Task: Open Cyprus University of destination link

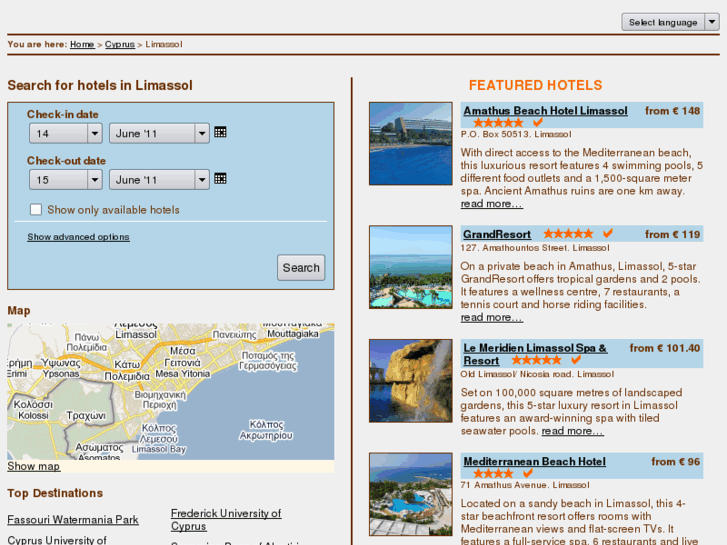Action: click(x=57, y=540)
